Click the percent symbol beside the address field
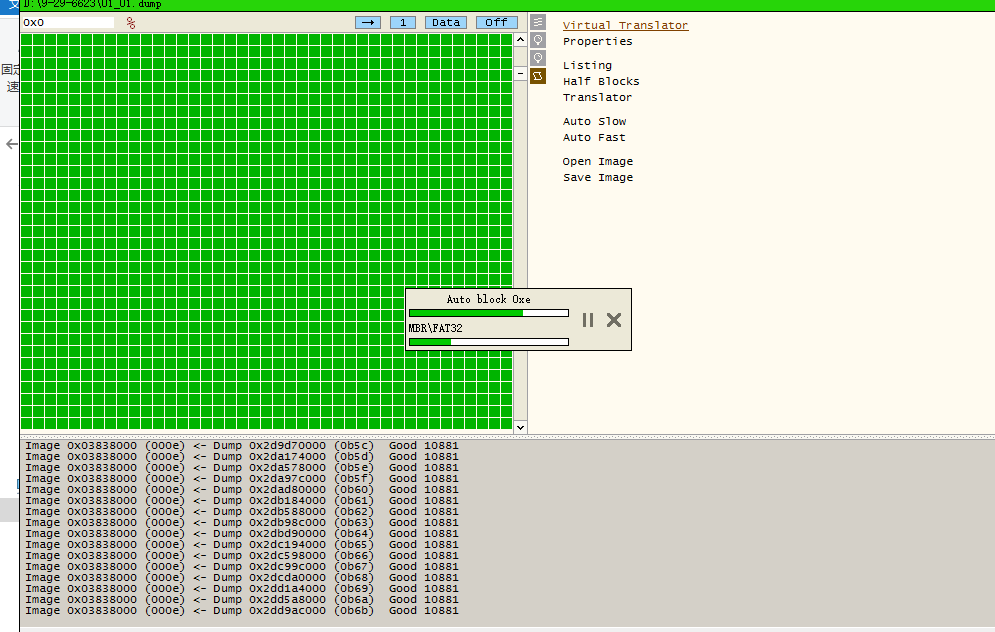Image resolution: width=995 pixels, height=632 pixels. pyautogui.click(x=129, y=22)
